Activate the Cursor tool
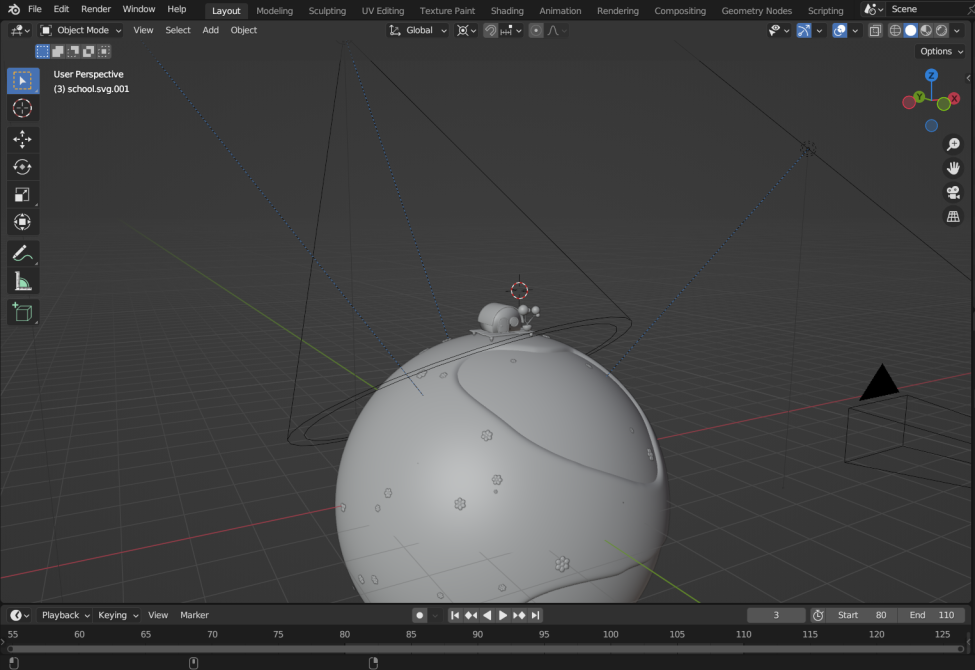The width and height of the screenshot is (975, 670). [23, 108]
